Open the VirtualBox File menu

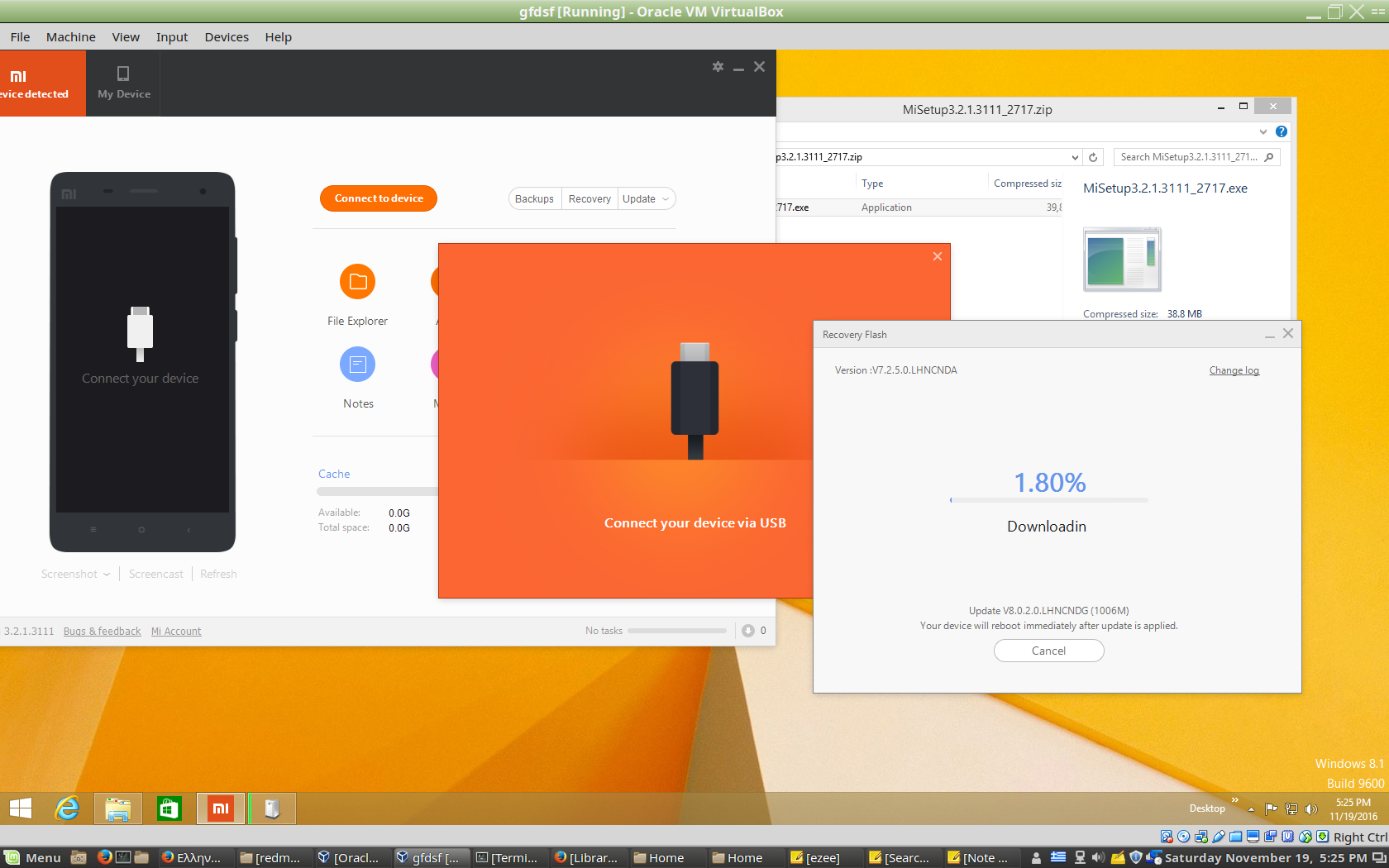click(20, 37)
